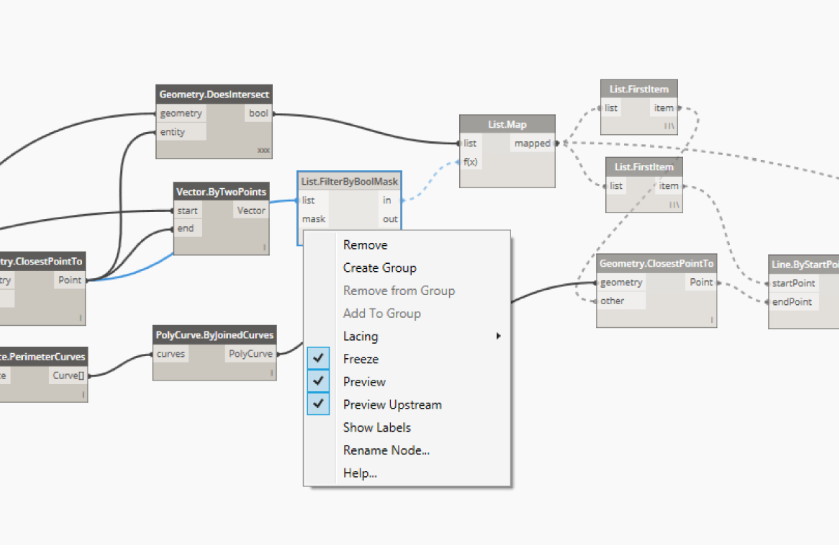Select the Vector.ByTwoPoints node title
The image size is (839, 554).
point(222,192)
